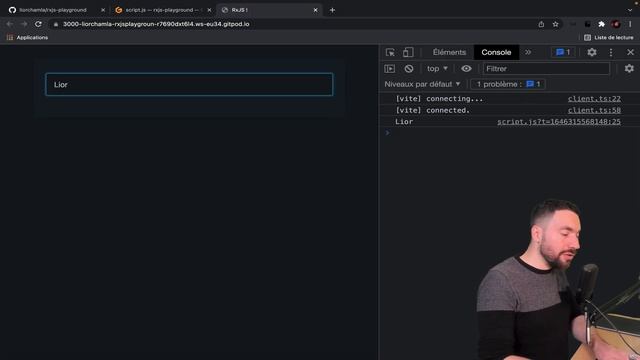Switch to the Éléments tab
Image resolution: width=640 pixels, height=360 pixels.
tap(449, 52)
